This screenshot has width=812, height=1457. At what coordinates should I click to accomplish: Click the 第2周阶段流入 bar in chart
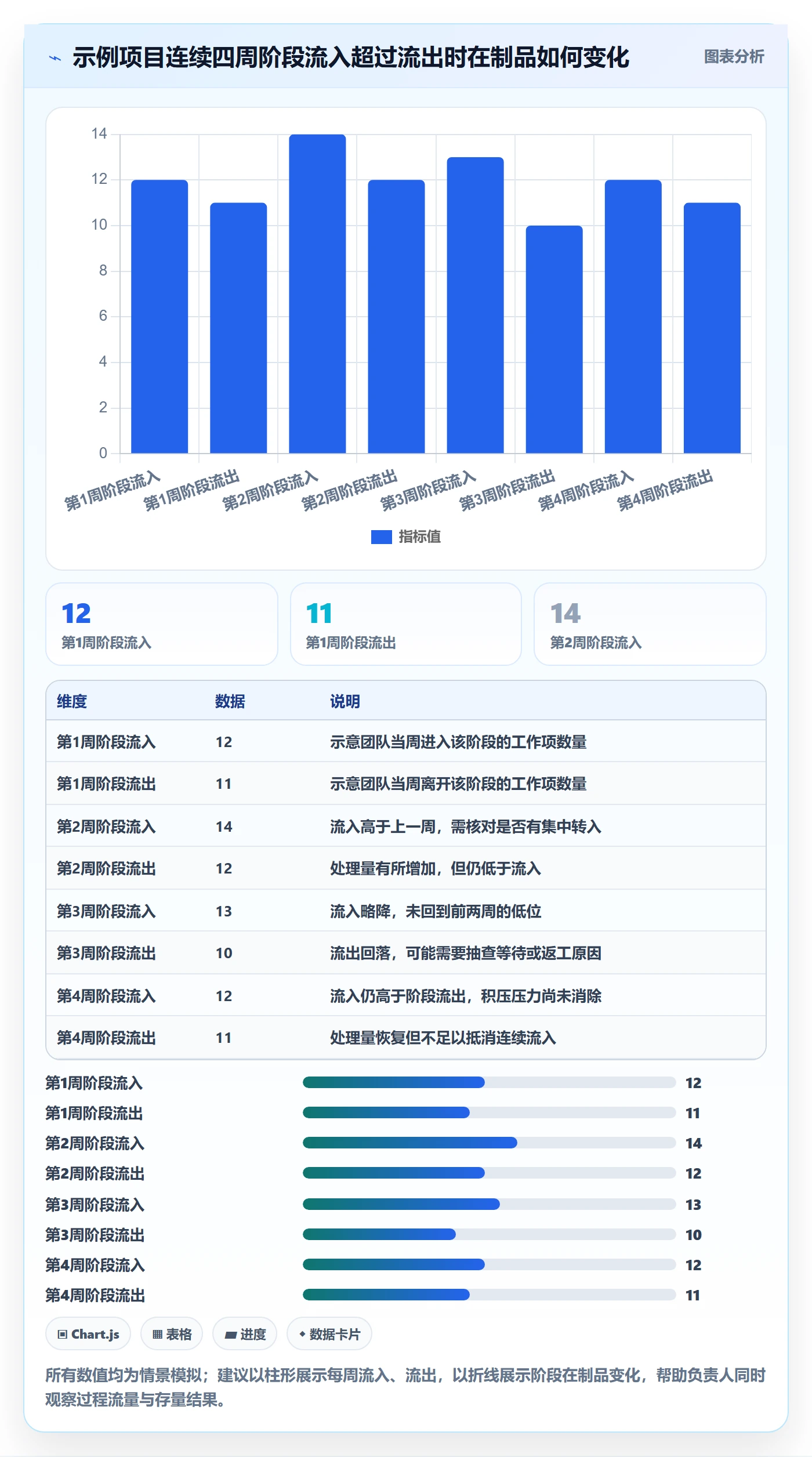coord(317,293)
